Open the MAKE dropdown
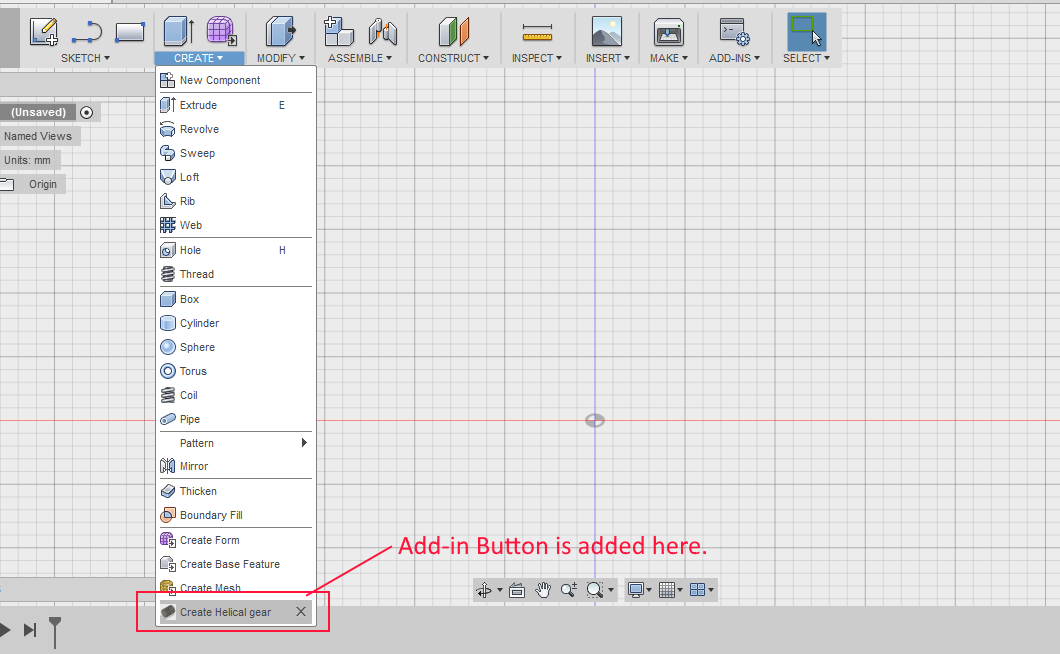 [669, 58]
